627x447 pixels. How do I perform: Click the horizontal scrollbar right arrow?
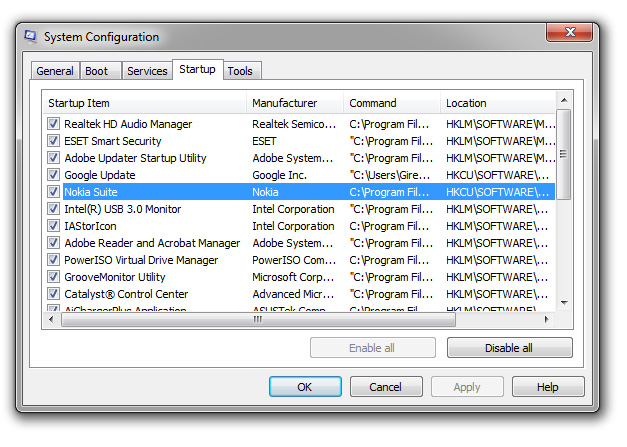(x=547, y=319)
